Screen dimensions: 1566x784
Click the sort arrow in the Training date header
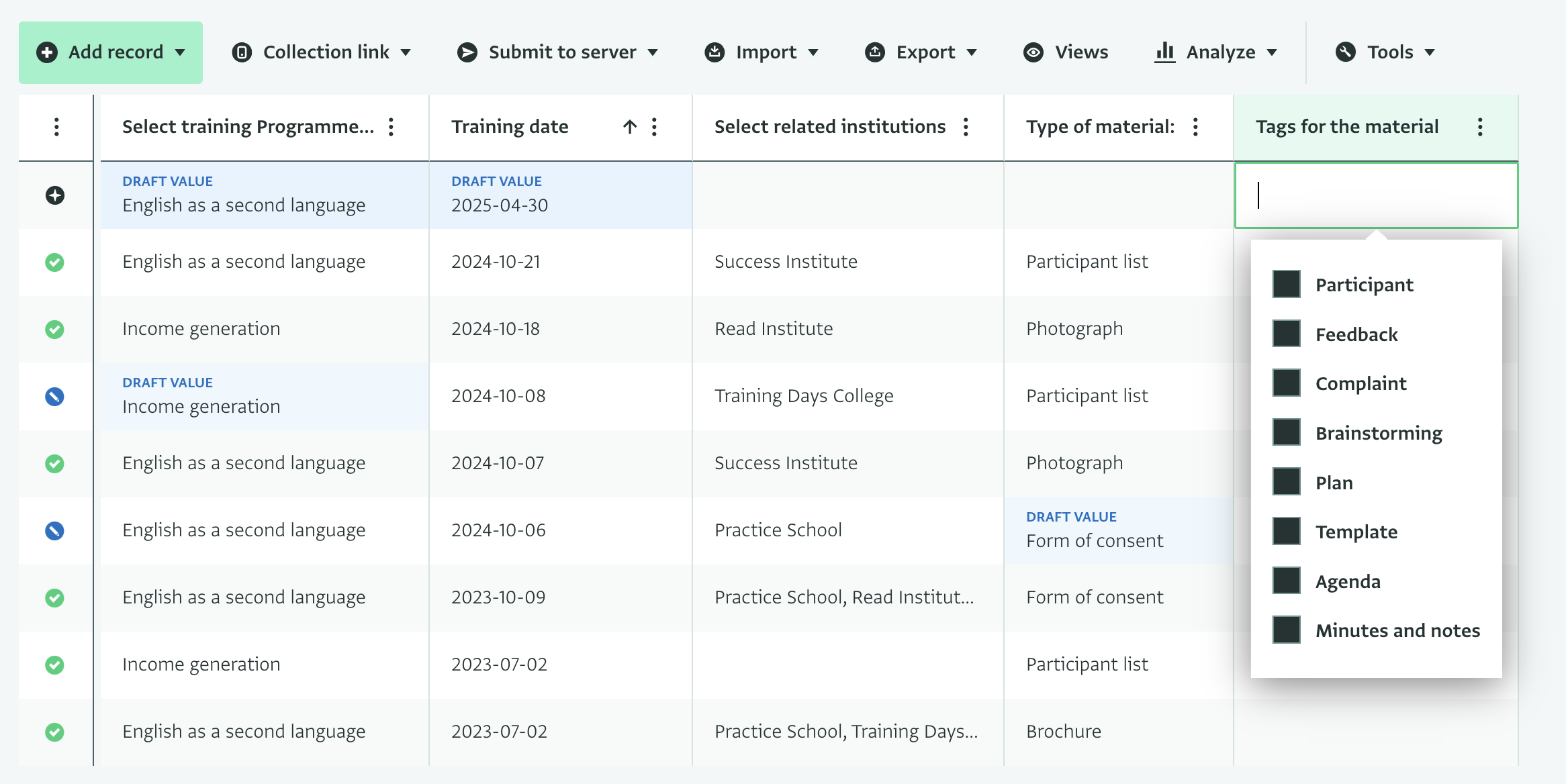pos(629,127)
